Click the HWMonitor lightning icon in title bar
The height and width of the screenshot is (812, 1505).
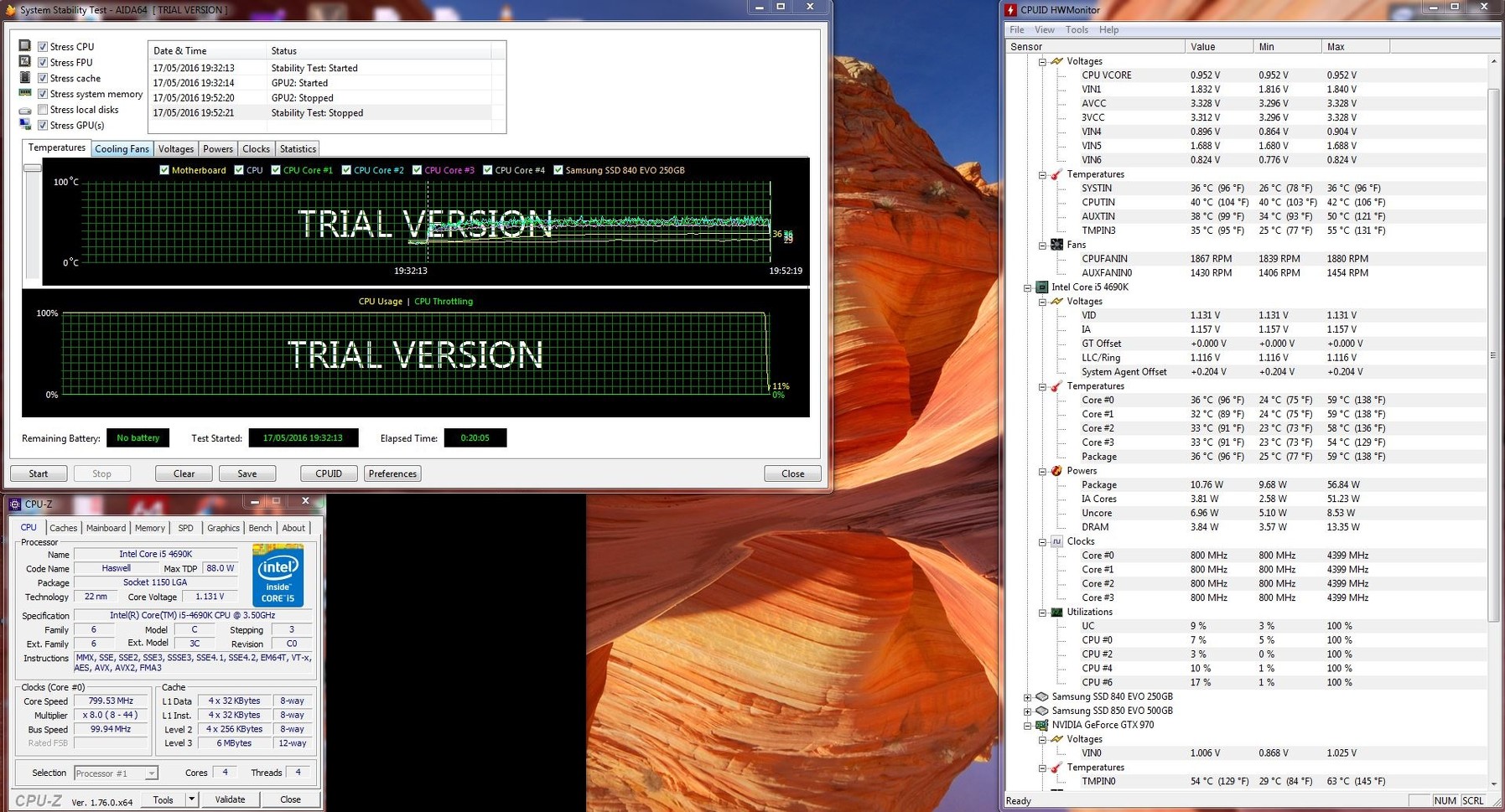1011,10
